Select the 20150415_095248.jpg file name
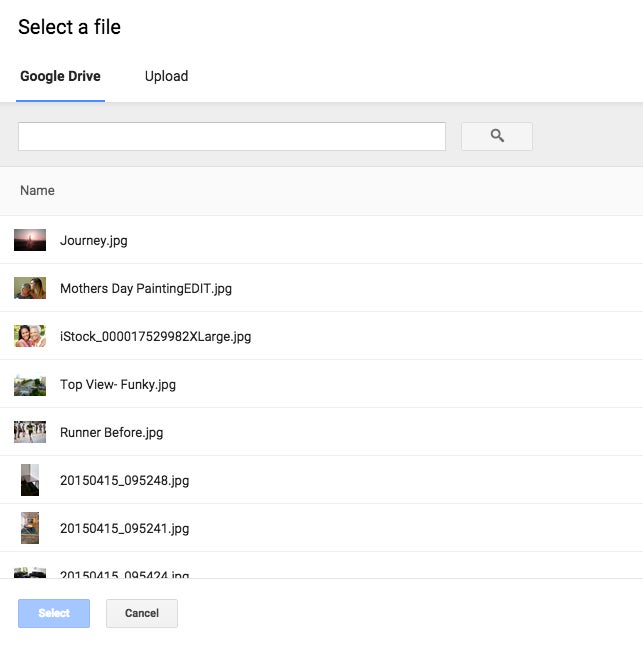This screenshot has height=648, width=643. click(x=124, y=480)
